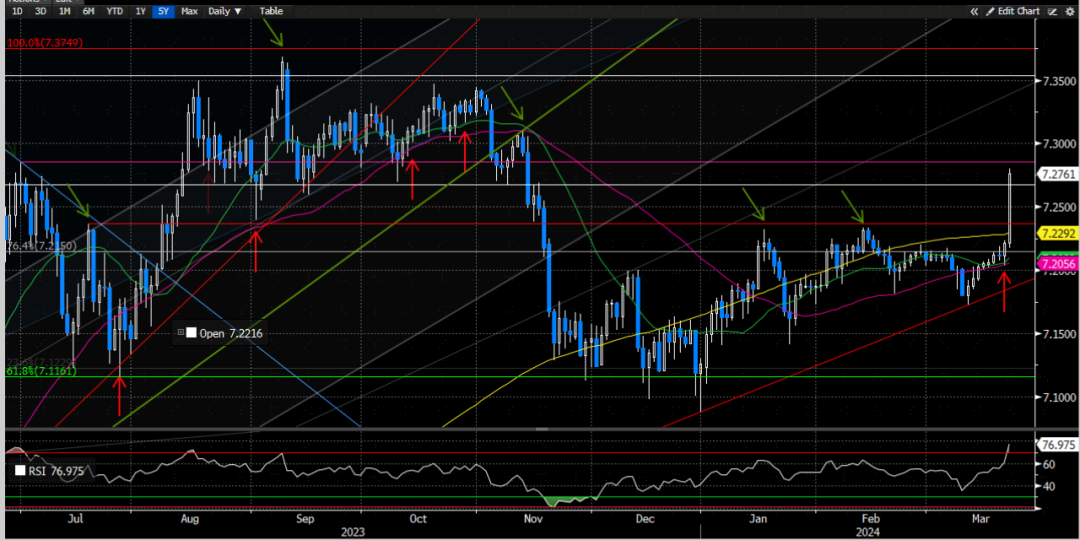Click the panel divider above RSI

tap(541, 429)
